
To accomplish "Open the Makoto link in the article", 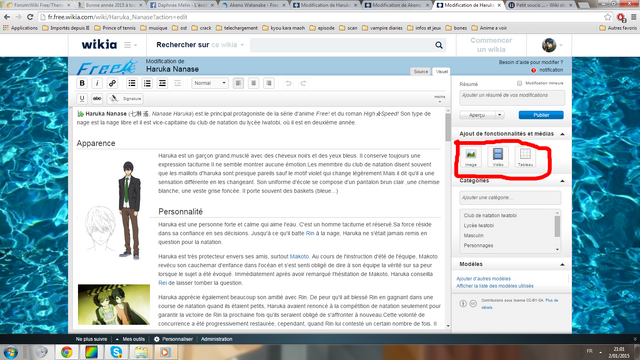I will [299, 257].
